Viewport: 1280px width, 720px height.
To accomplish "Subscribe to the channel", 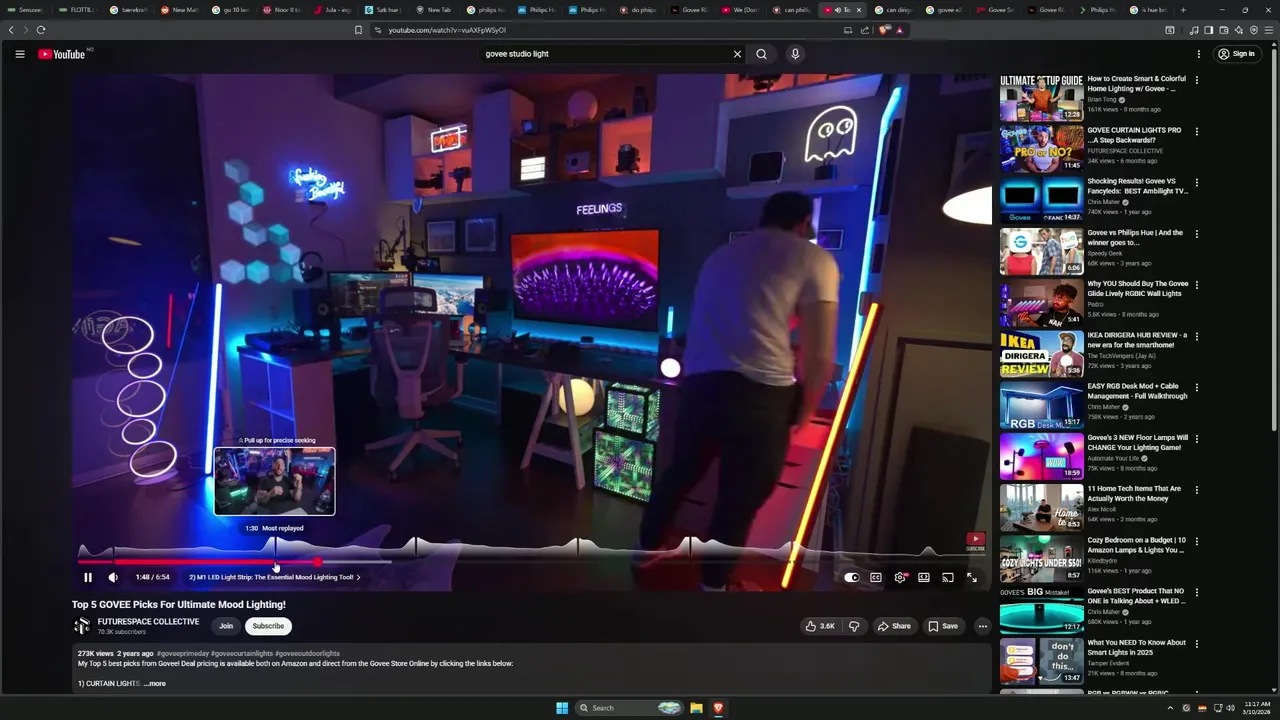I will (268, 626).
